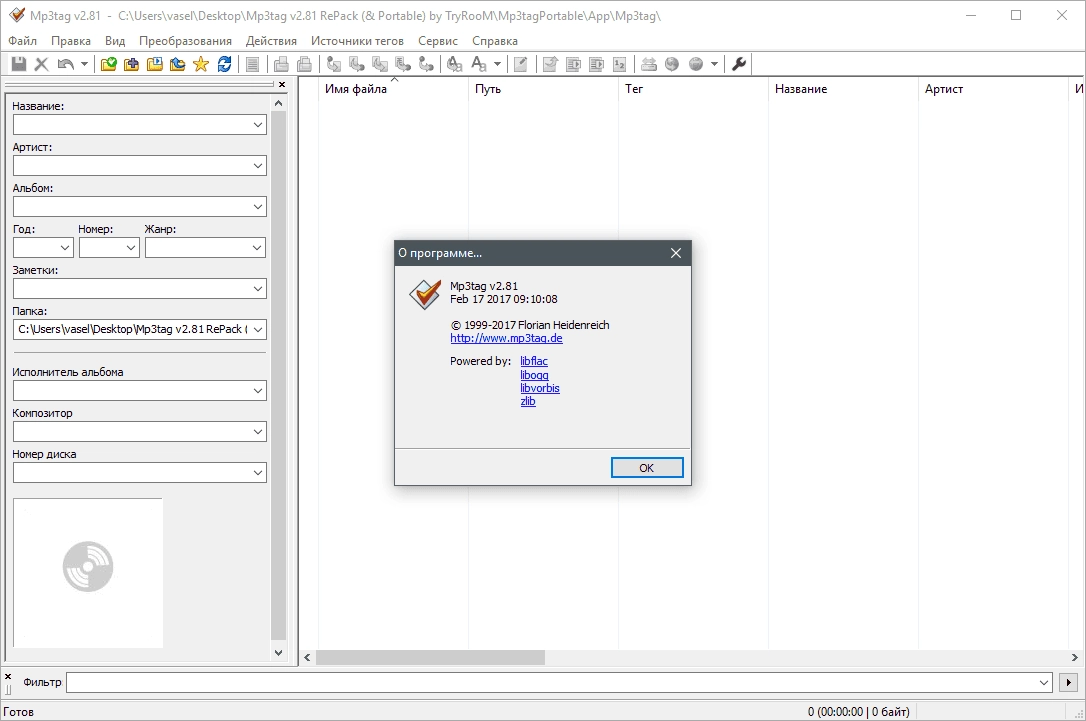1086x721 pixels.
Task: Expand the Альбом field dropdown
Action: click(x=258, y=206)
